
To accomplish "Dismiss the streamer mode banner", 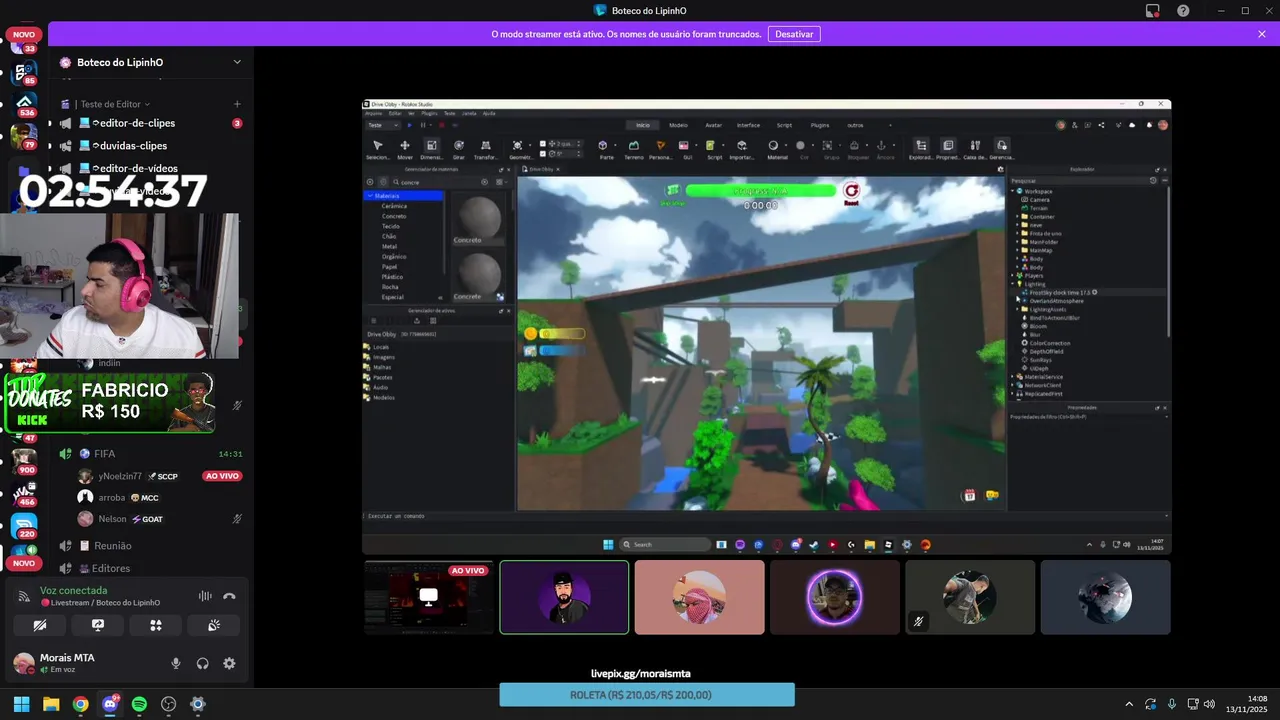I will 1262,34.
